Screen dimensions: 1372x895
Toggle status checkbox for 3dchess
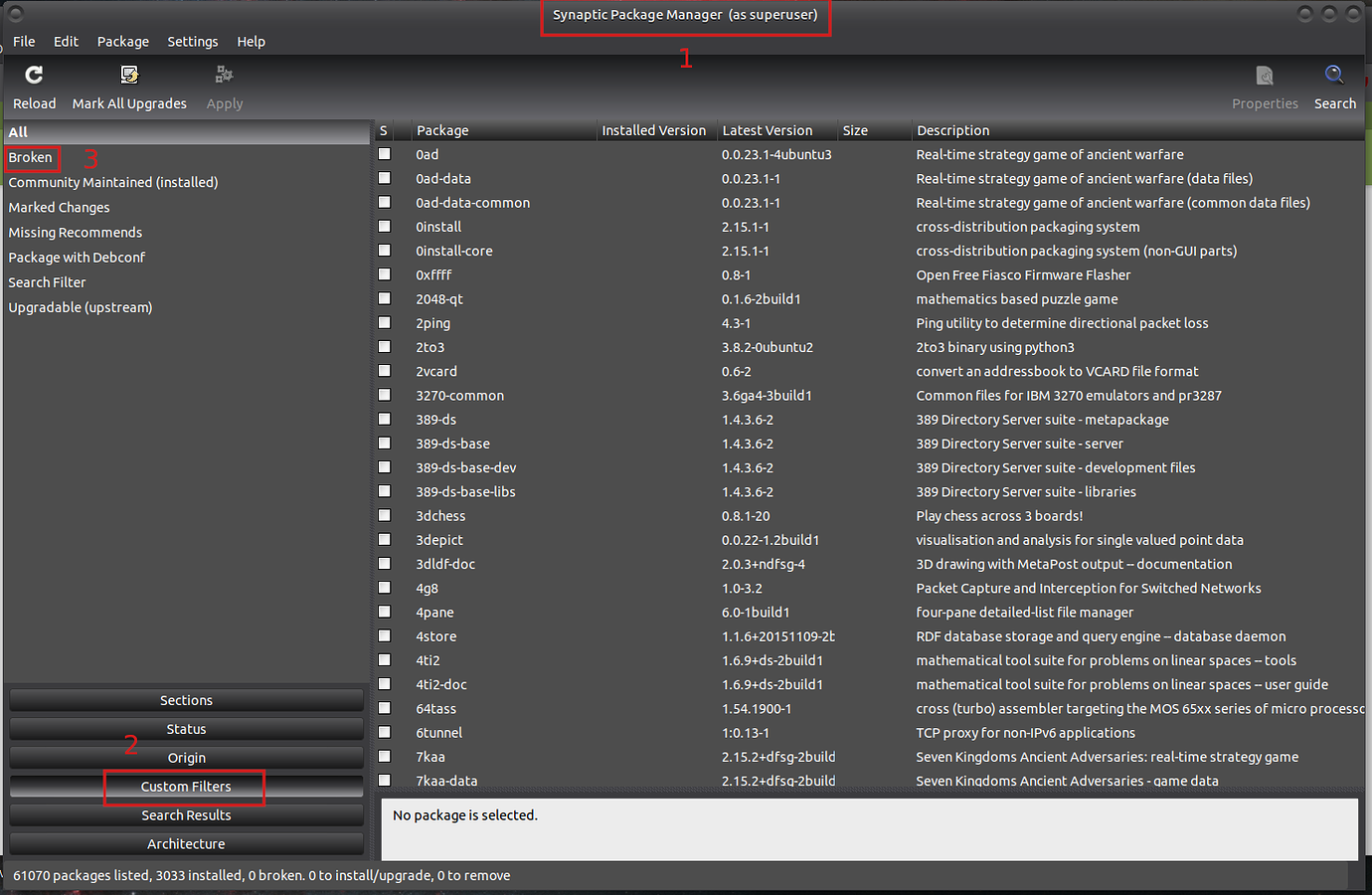coord(385,515)
